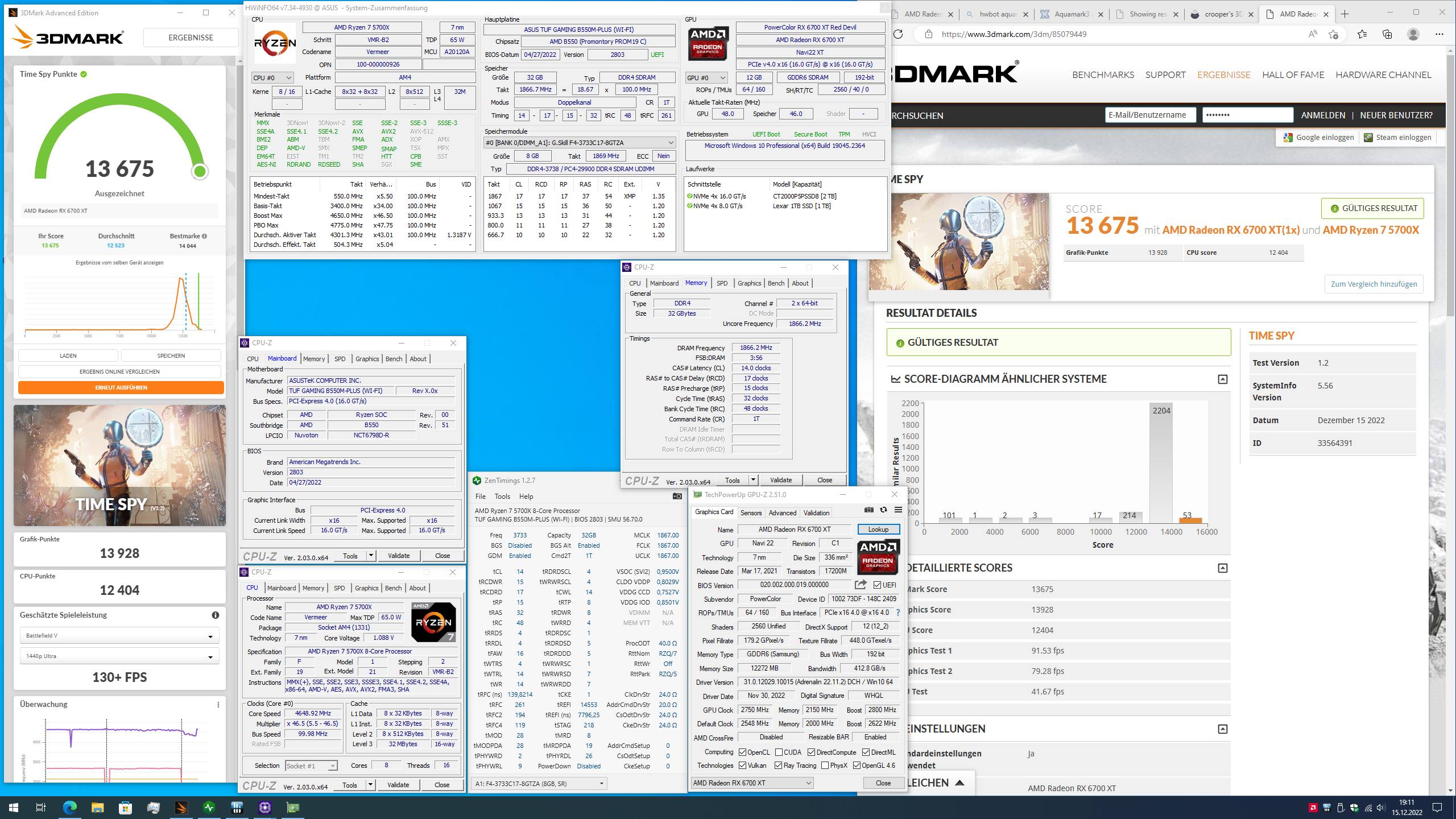The height and width of the screenshot is (819, 1456).
Task: Open the ZenTimings memory module dropdown
Action: [539, 784]
